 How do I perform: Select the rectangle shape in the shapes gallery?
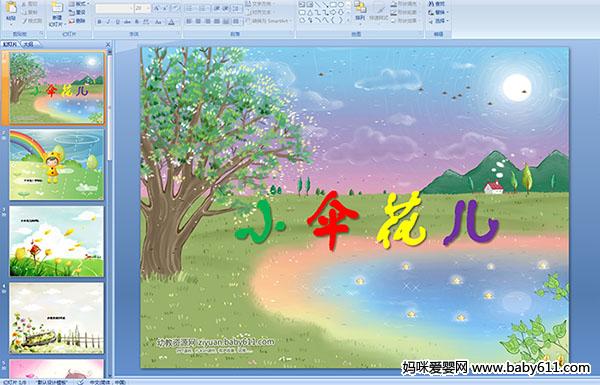pyautogui.click(x=333, y=5)
